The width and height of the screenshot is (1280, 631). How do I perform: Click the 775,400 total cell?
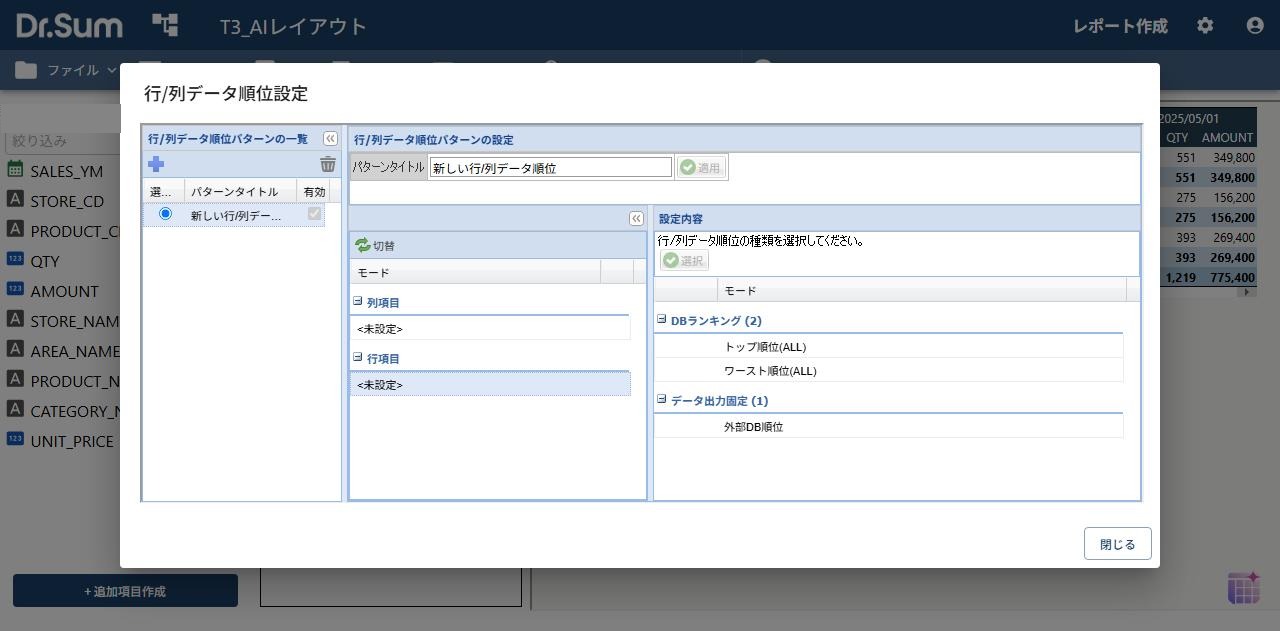click(1228, 277)
